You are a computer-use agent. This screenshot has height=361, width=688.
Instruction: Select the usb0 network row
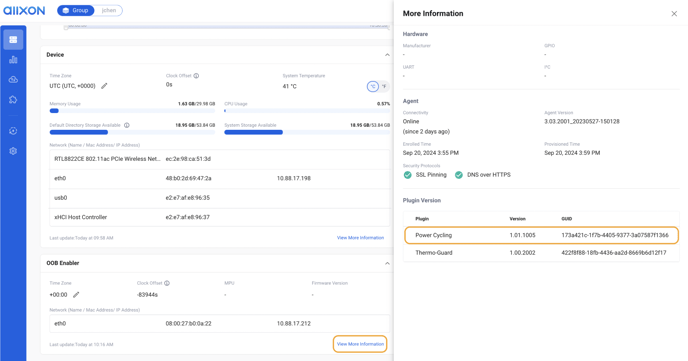click(219, 198)
